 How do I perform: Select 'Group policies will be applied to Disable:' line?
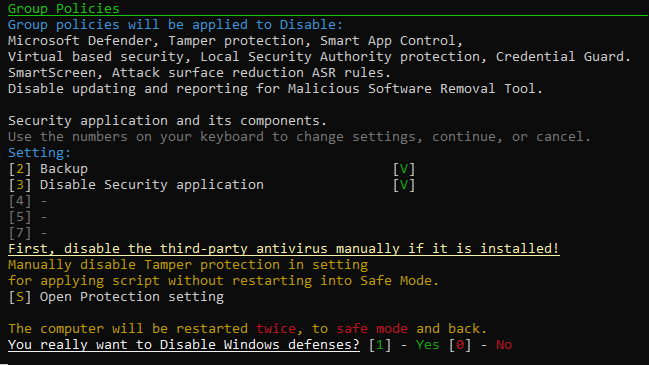point(175,24)
